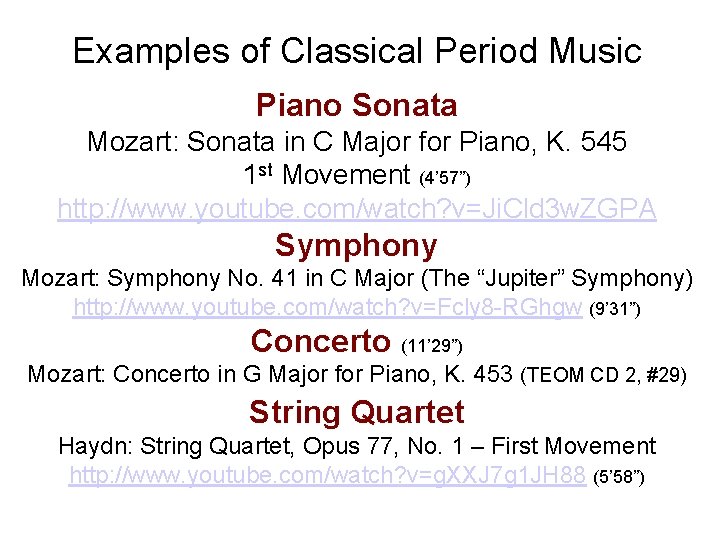Click the 1st Movement text

[327, 174]
